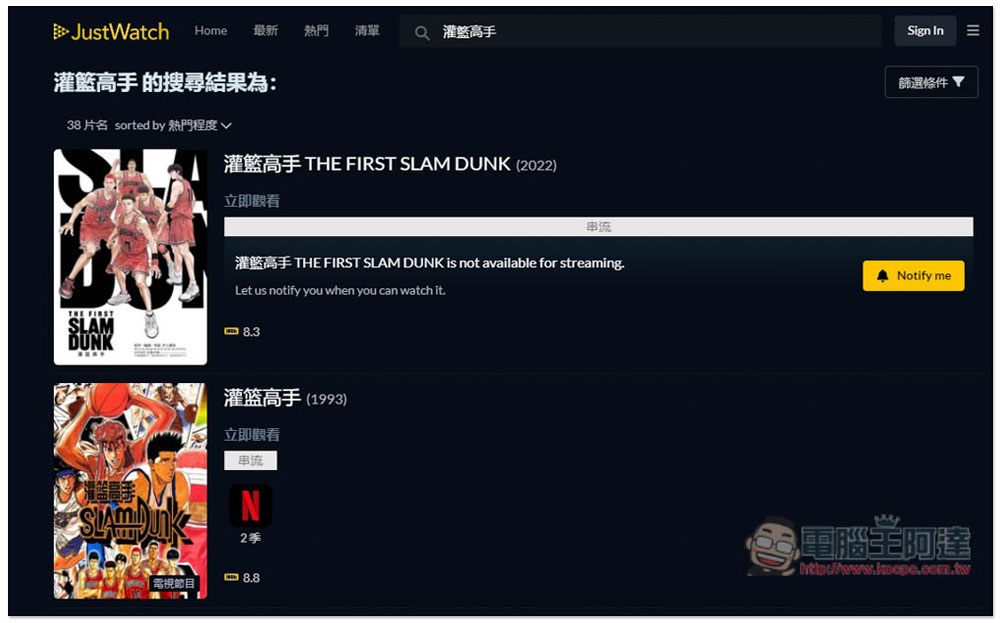Click the Sign In button
Image resolution: width=1000 pixels, height=623 pixels.
(925, 31)
